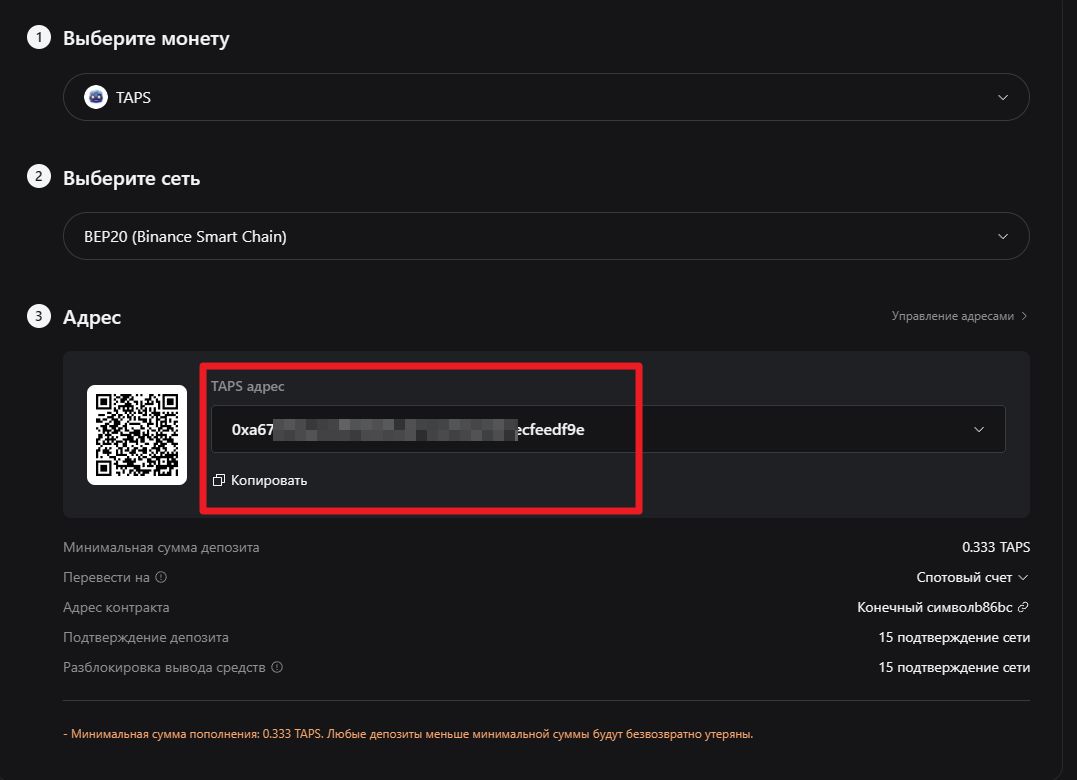
Task: Click the chevron in the network selector
Action: 1003,237
